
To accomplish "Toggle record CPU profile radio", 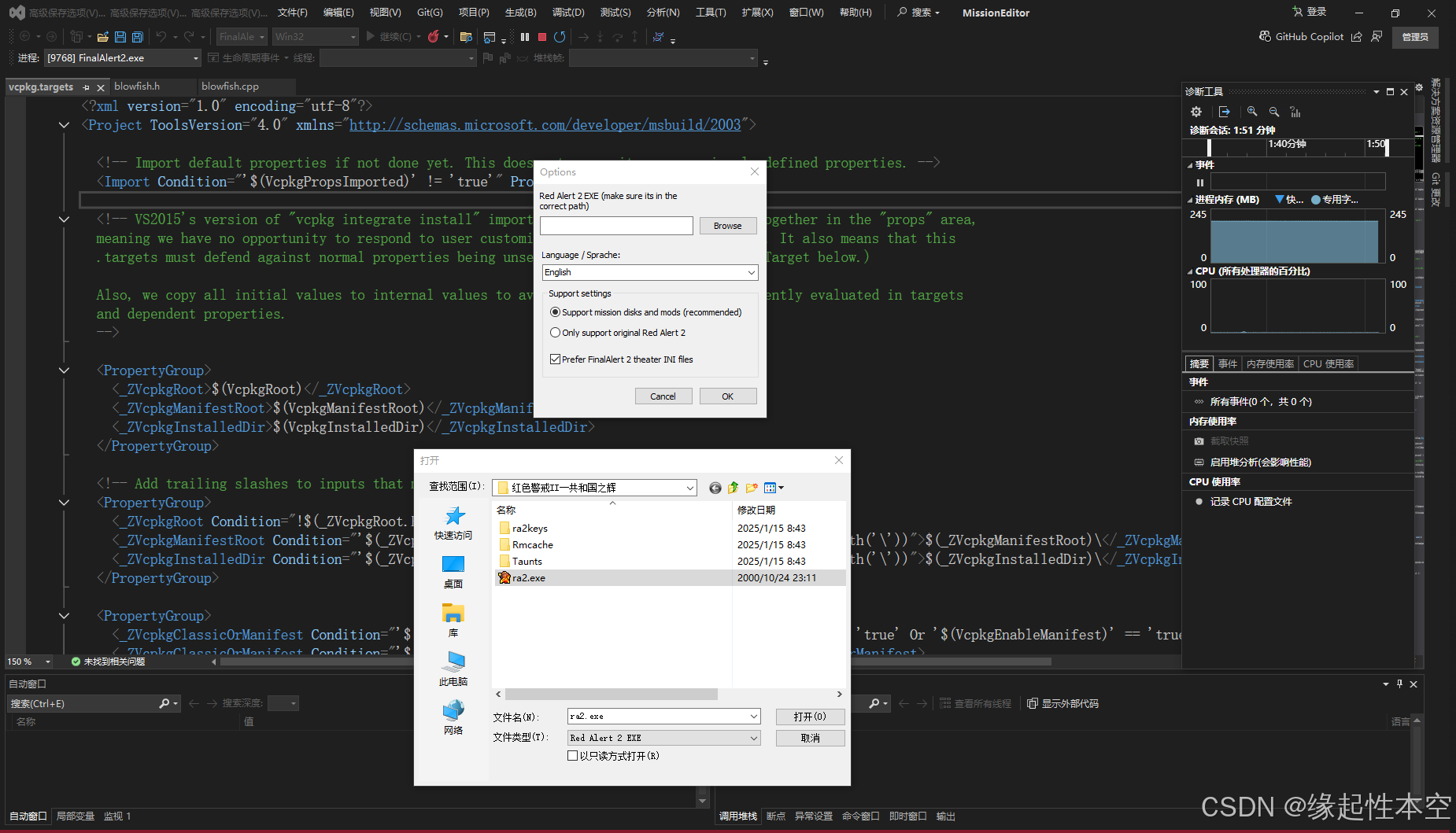I will pyautogui.click(x=1199, y=502).
